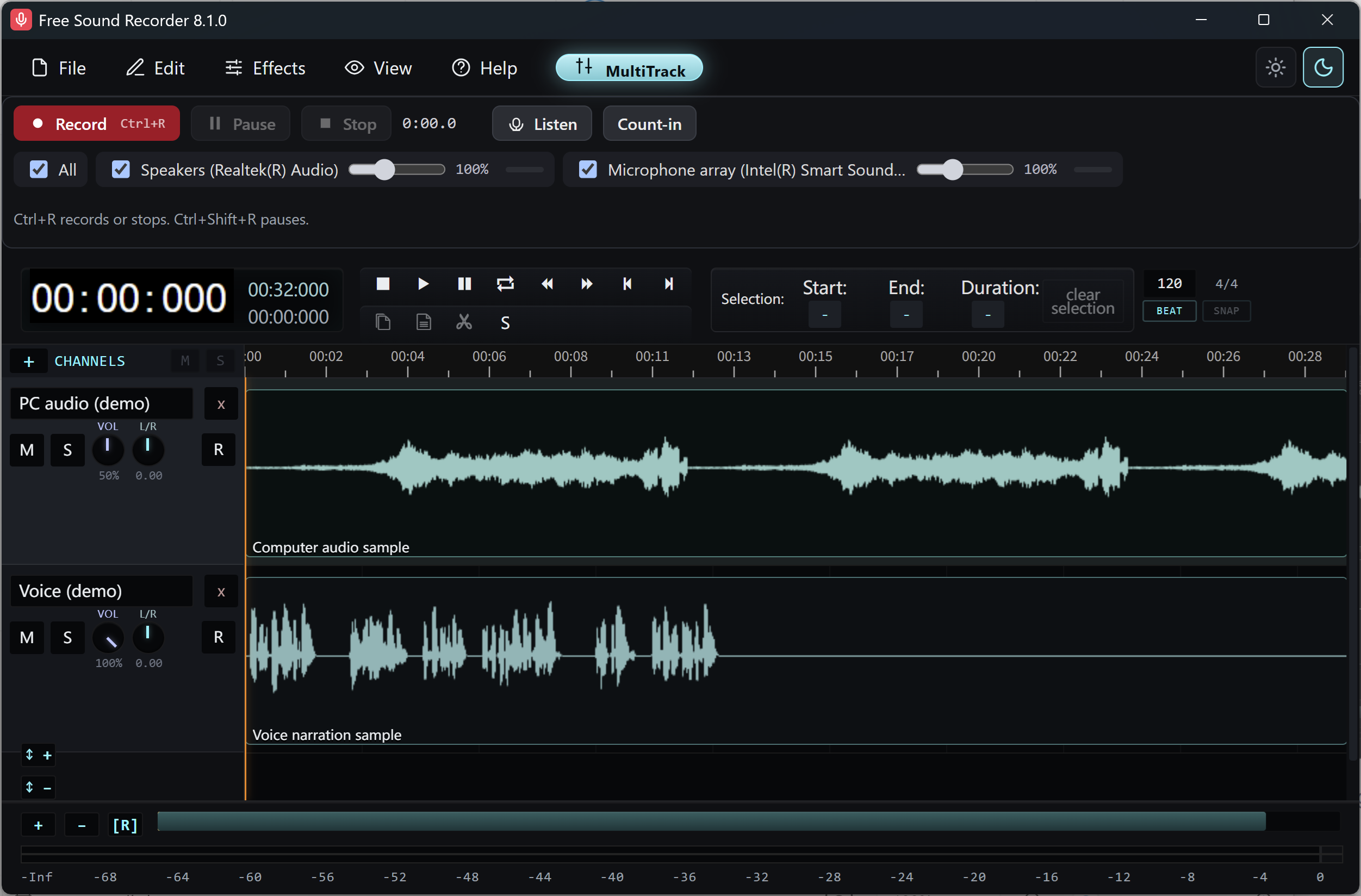This screenshot has height=896, width=1361.
Task: Toggle the loop playback icon
Action: point(506,284)
